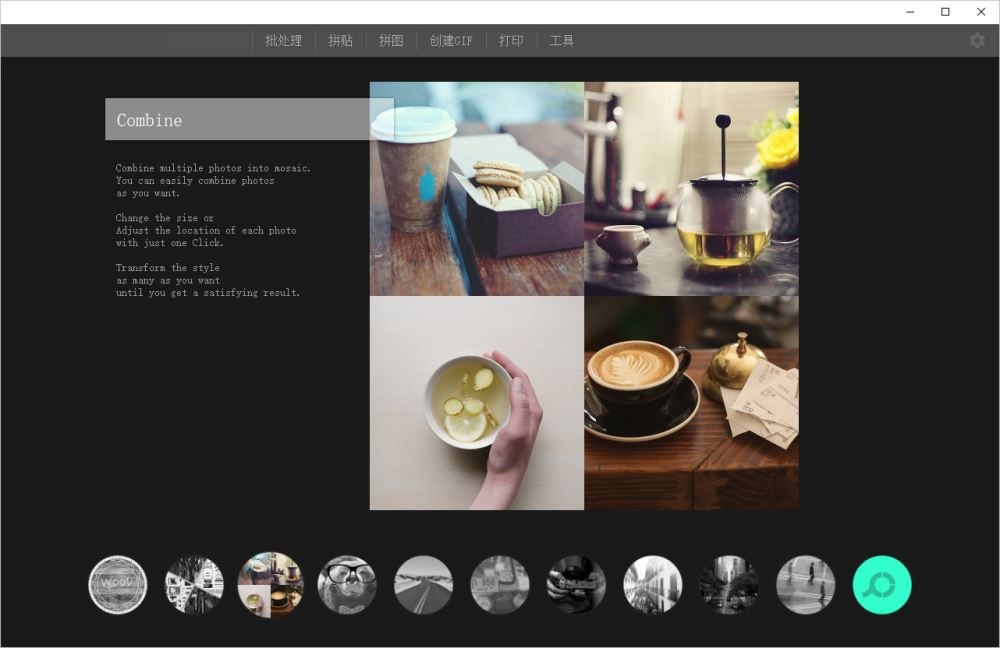Click the Combine title banner
This screenshot has height=648, width=1000.
[x=249, y=119]
